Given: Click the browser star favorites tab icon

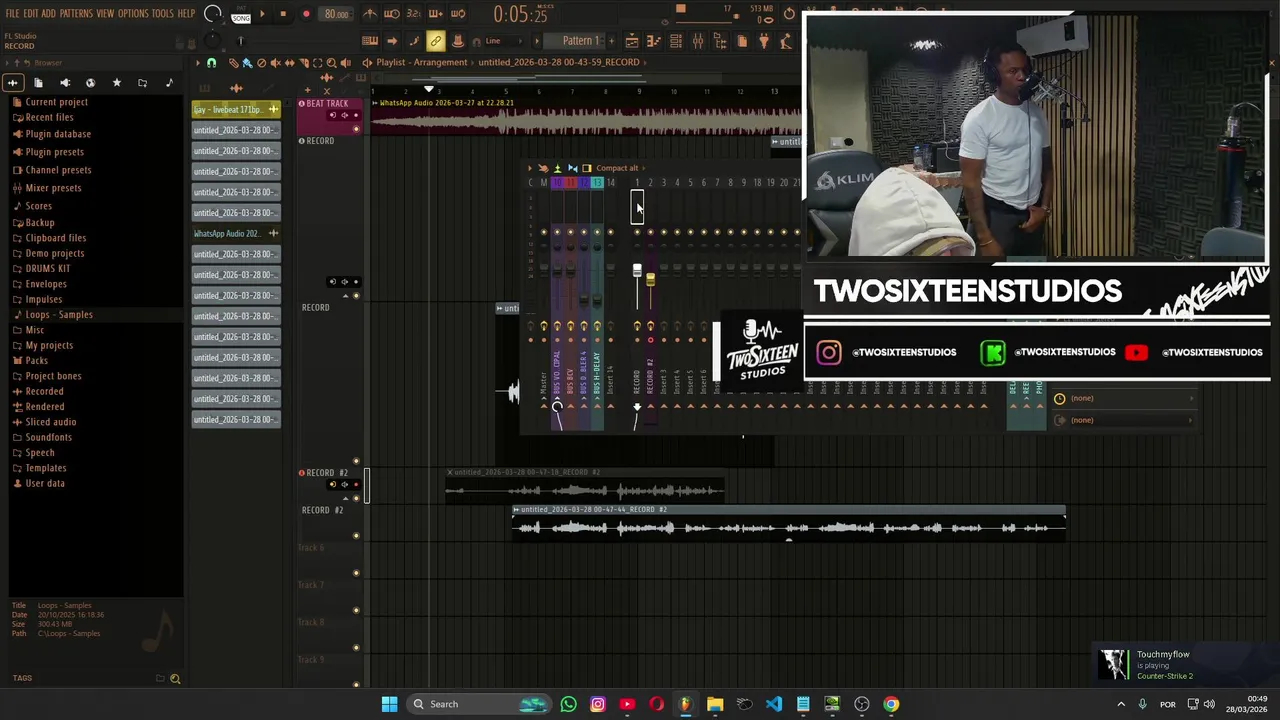Looking at the screenshot, I should pos(116,83).
